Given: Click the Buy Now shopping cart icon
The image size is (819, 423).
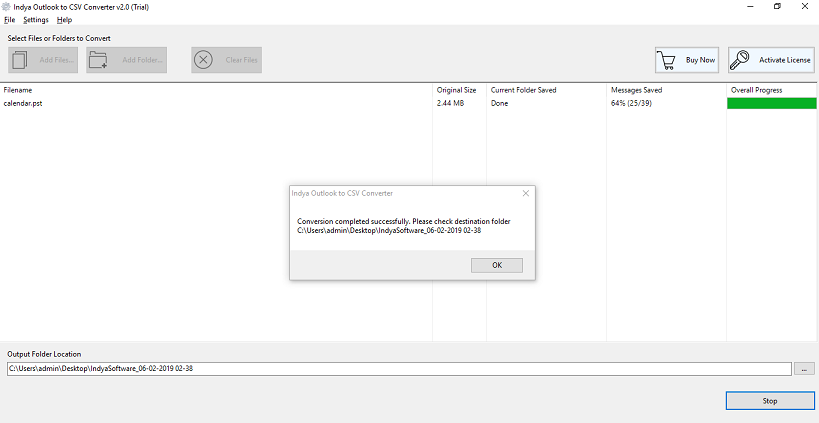Looking at the screenshot, I should click(x=665, y=60).
